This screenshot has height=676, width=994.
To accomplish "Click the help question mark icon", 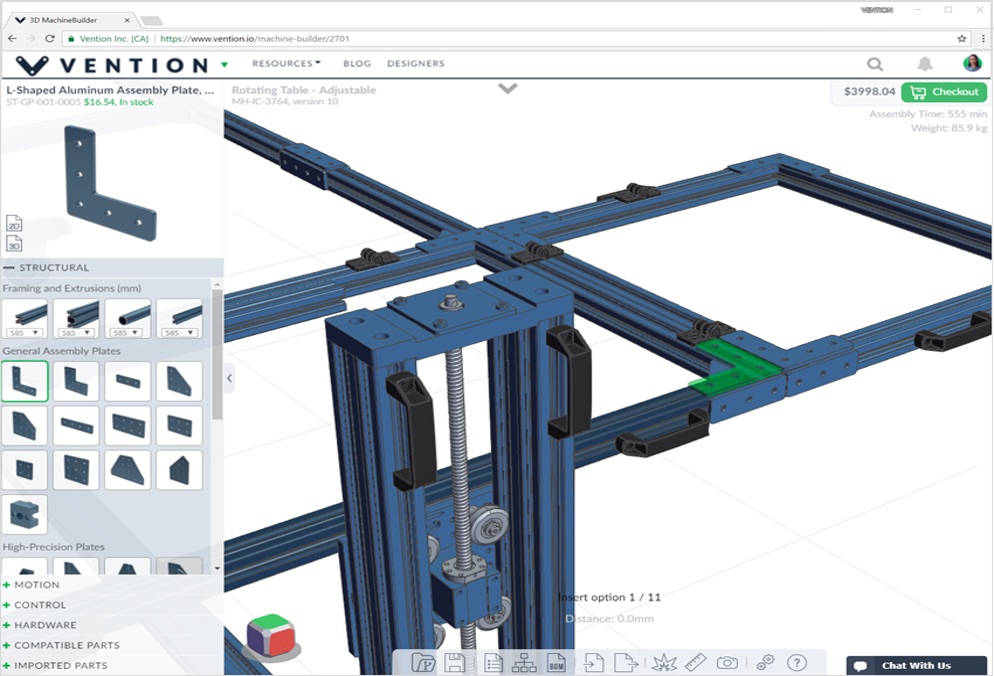I will [x=796, y=662].
